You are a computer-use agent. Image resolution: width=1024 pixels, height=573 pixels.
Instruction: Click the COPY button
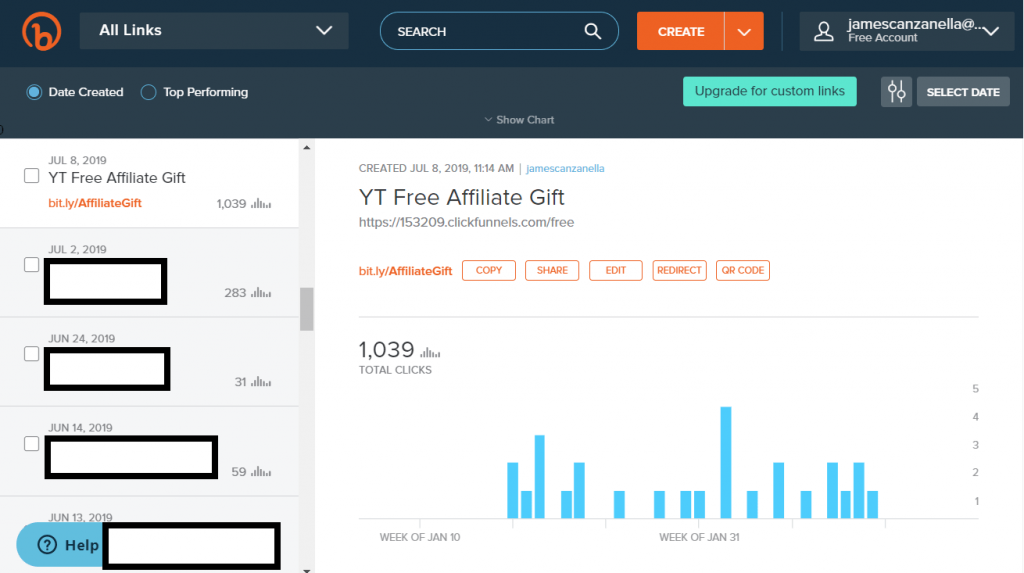[488, 270]
